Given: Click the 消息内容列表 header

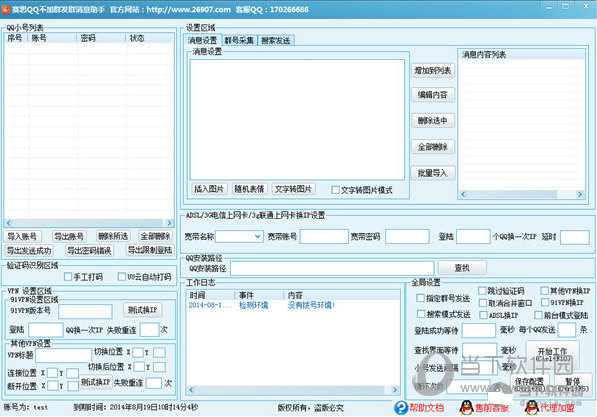Looking at the screenshot, I should (522, 54).
